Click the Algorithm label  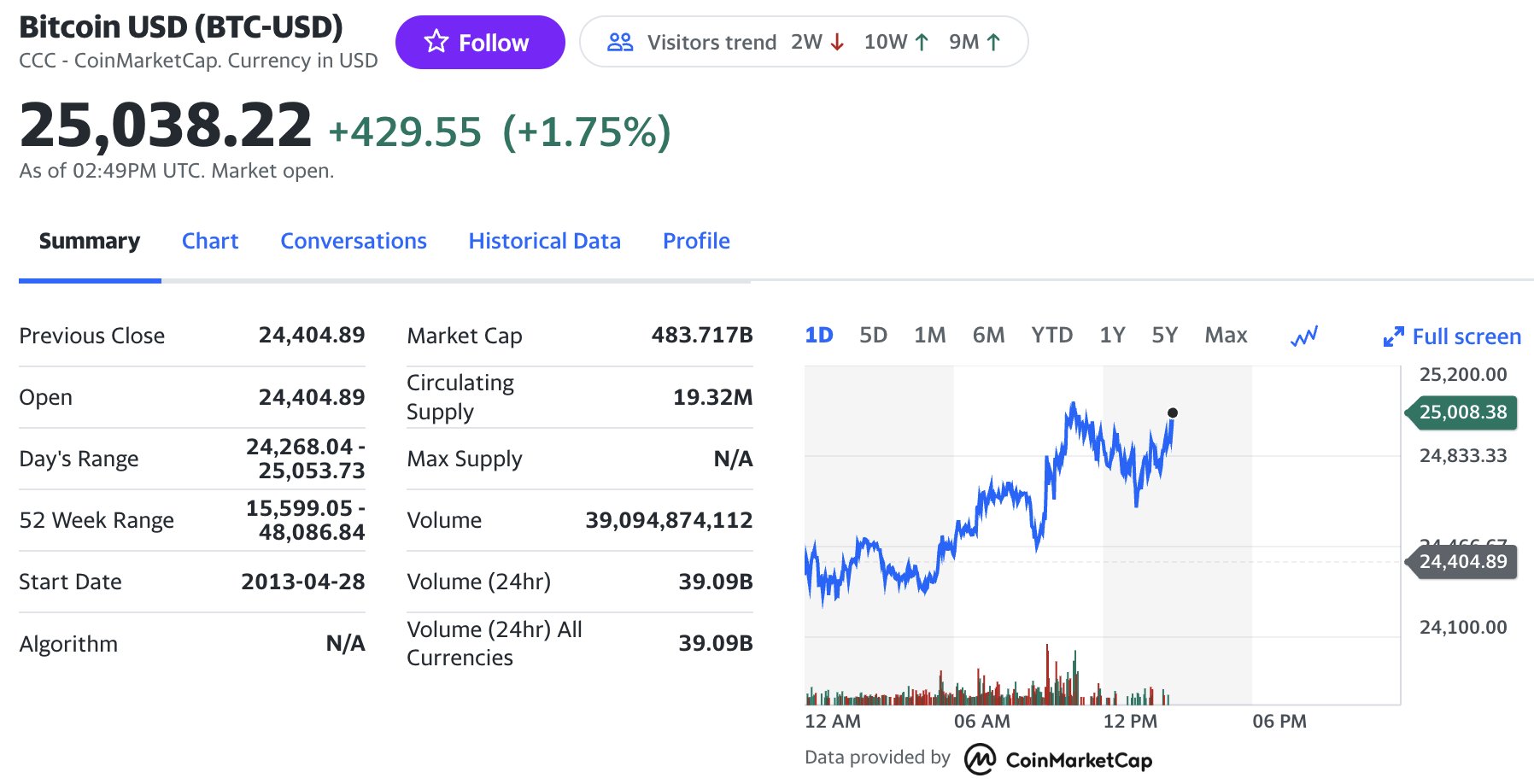pos(68,643)
